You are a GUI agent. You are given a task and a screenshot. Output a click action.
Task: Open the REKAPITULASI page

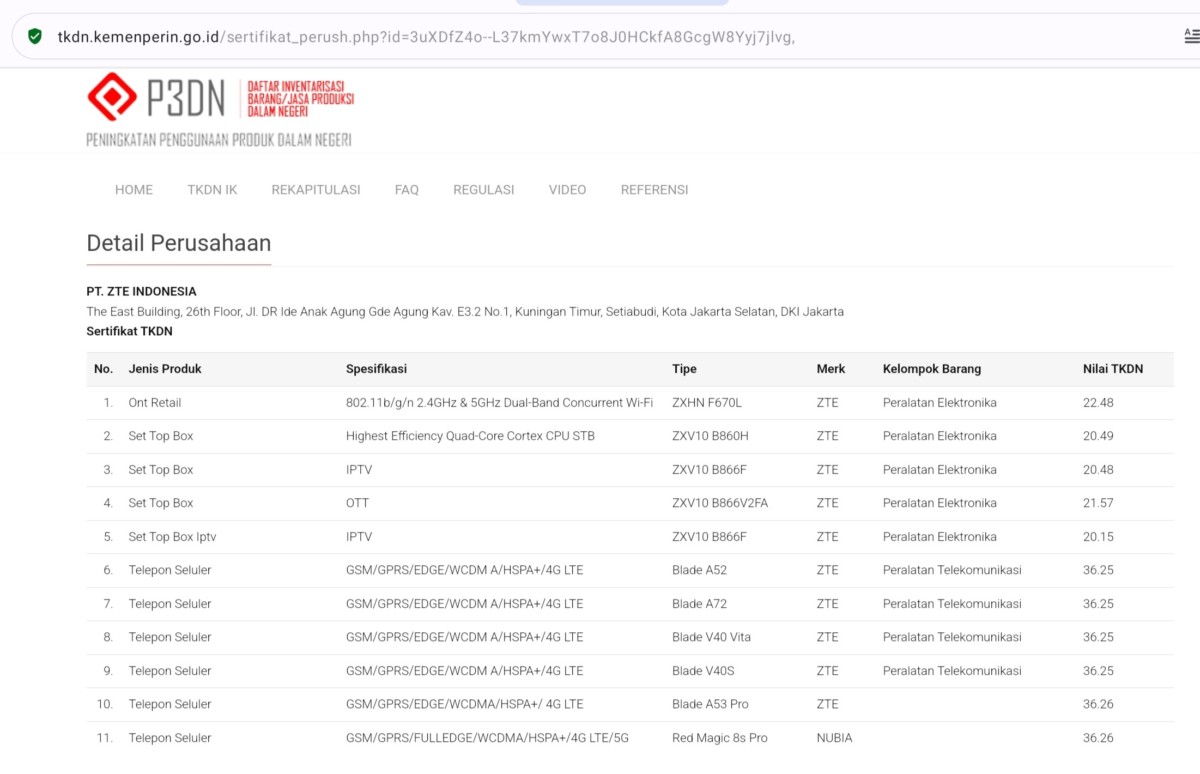316,190
